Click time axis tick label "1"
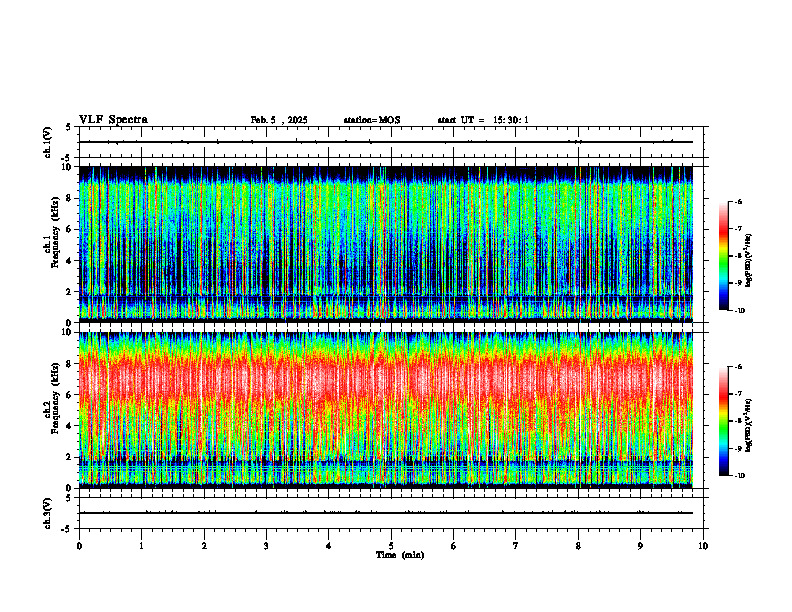 coord(141,546)
